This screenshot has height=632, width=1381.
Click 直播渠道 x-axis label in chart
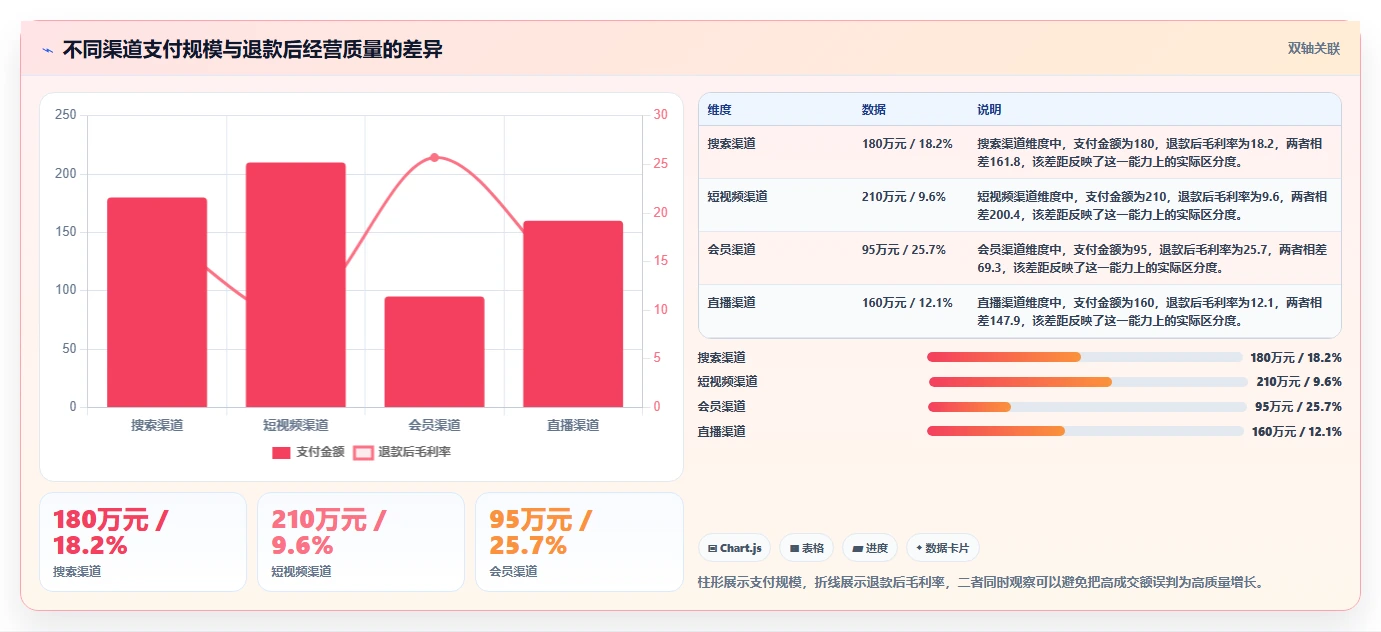tap(573, 425)
